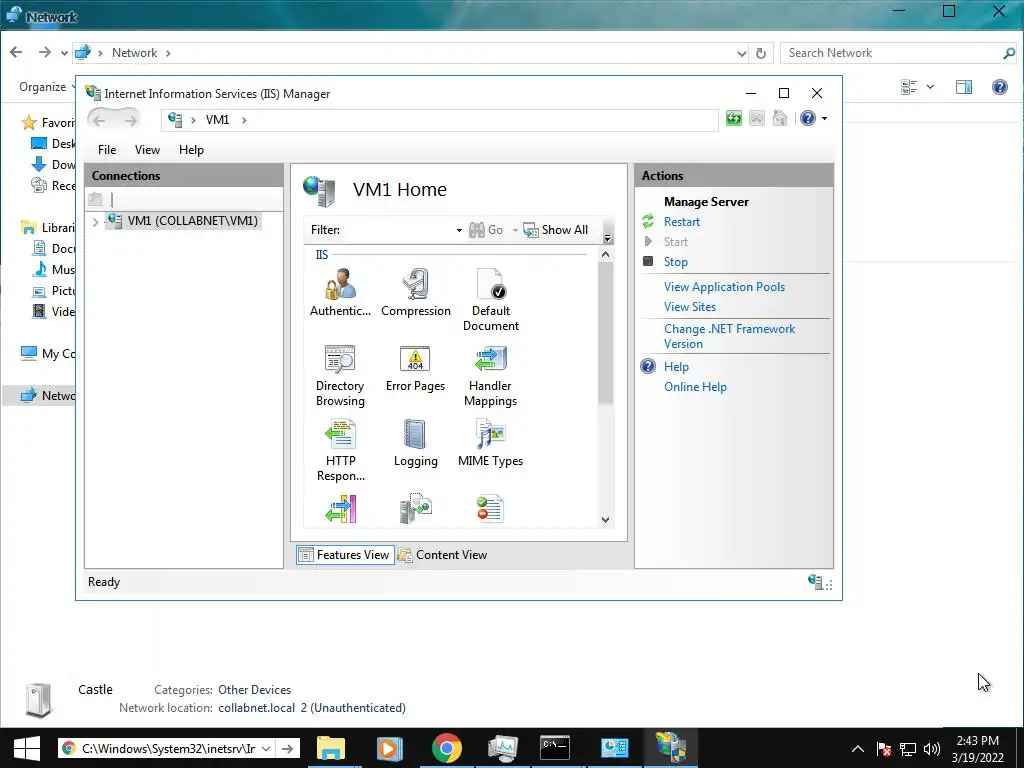
Task: Click the Go filter button
Action: [x=487, y=230]
